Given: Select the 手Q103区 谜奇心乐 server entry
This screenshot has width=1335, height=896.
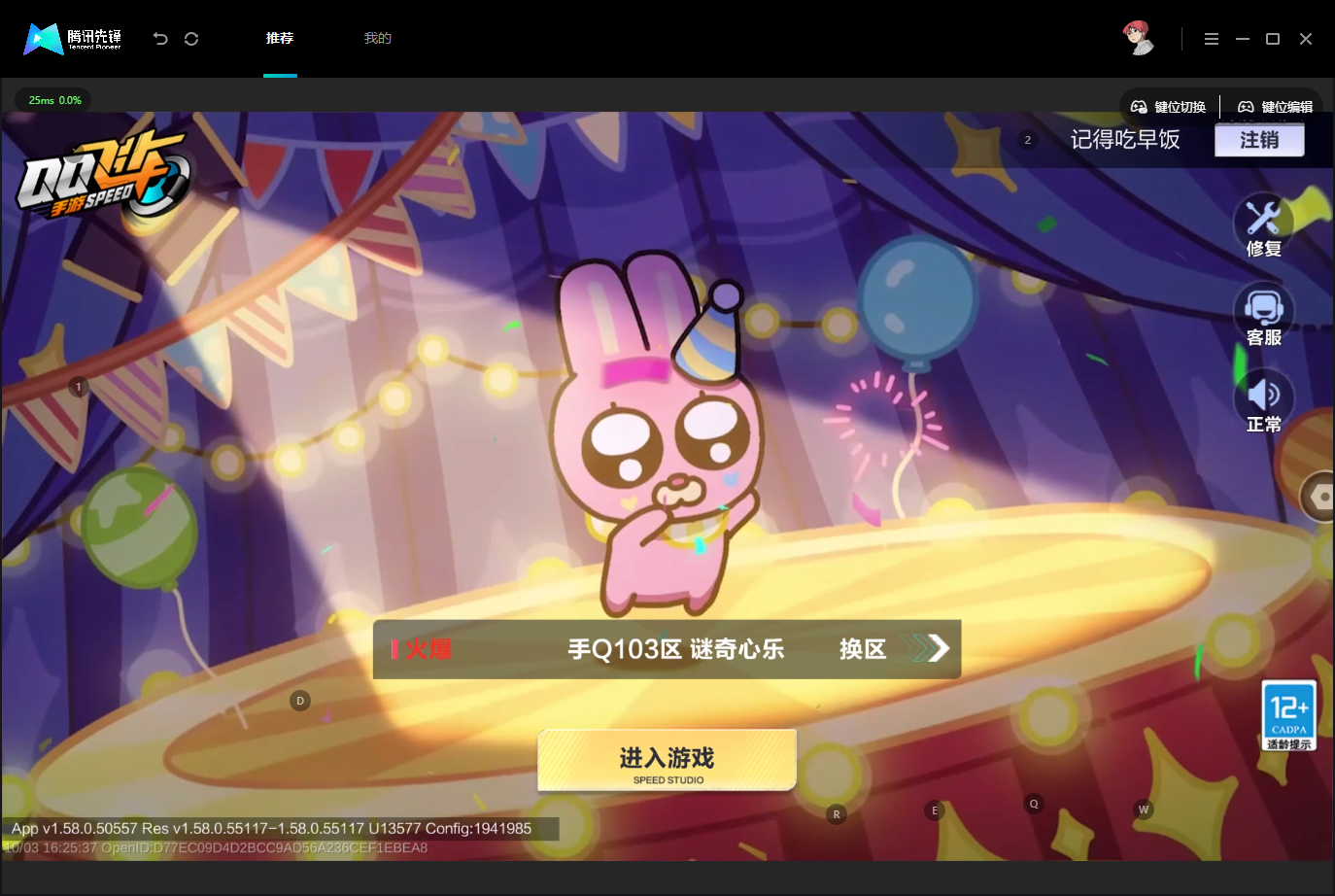Looking at the screenshot, I should [675, 649].
